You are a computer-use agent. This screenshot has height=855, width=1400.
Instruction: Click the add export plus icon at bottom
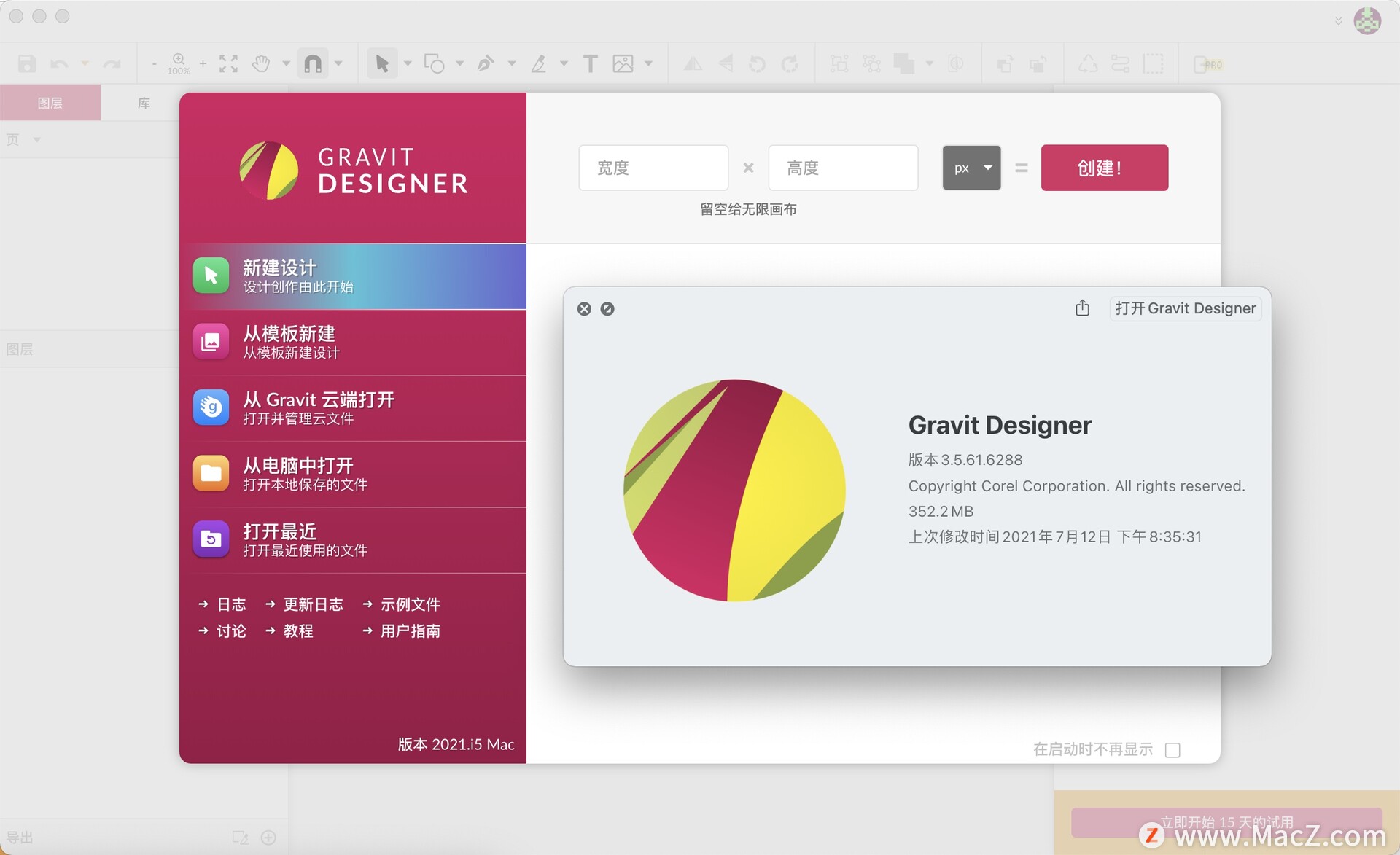click(268, 838)
